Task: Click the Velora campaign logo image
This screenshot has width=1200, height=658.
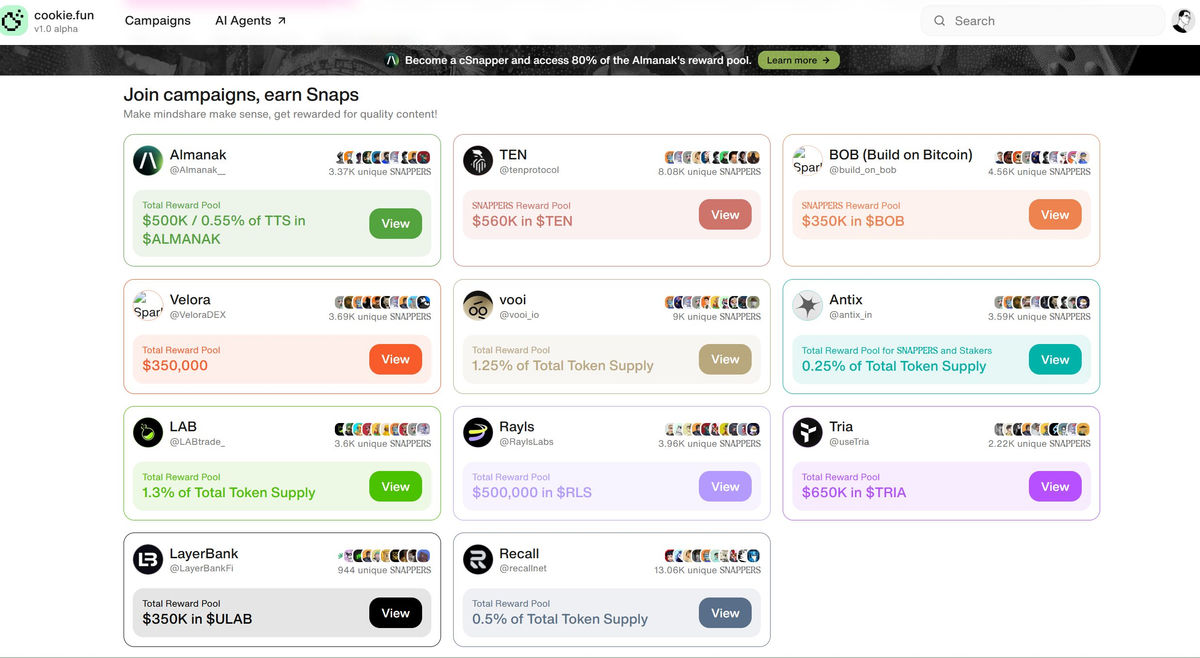Action: 148,306
